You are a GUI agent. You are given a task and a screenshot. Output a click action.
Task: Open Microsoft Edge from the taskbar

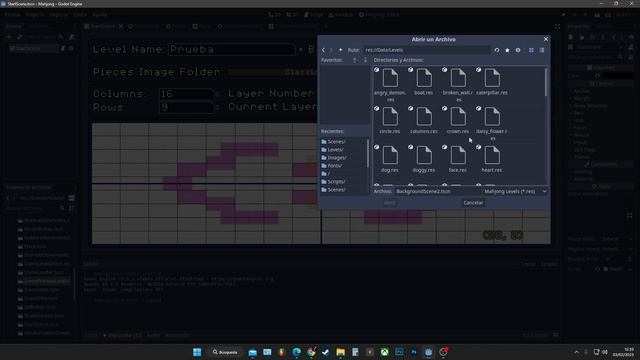[296, 352]
